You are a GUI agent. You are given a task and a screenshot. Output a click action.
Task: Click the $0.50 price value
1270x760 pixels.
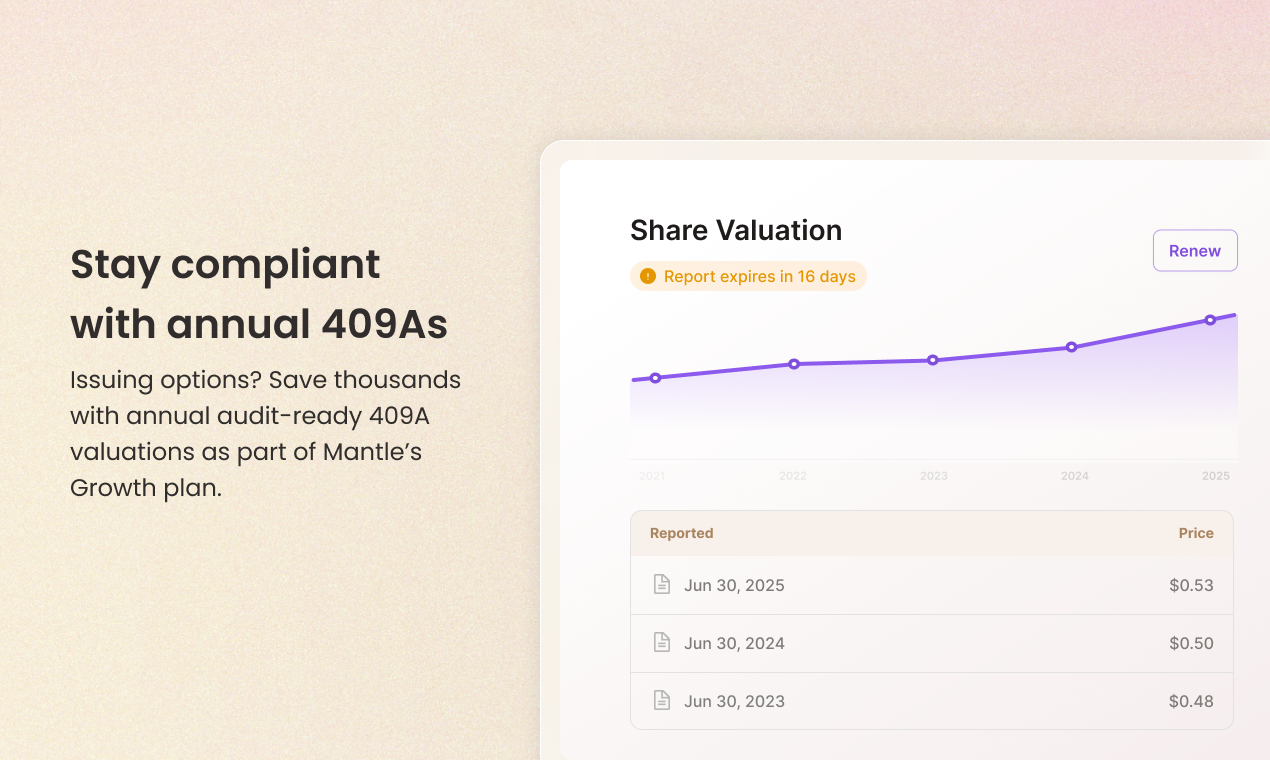[1191, 644]
